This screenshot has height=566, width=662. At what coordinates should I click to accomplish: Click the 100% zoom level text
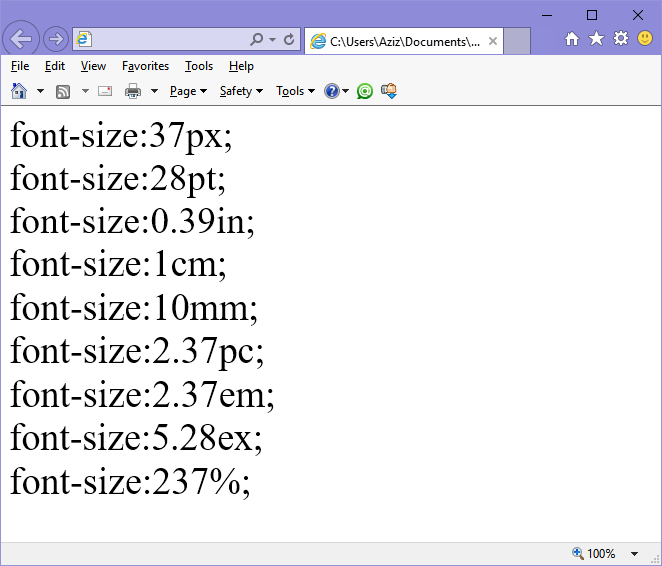[x=601, y=553]
